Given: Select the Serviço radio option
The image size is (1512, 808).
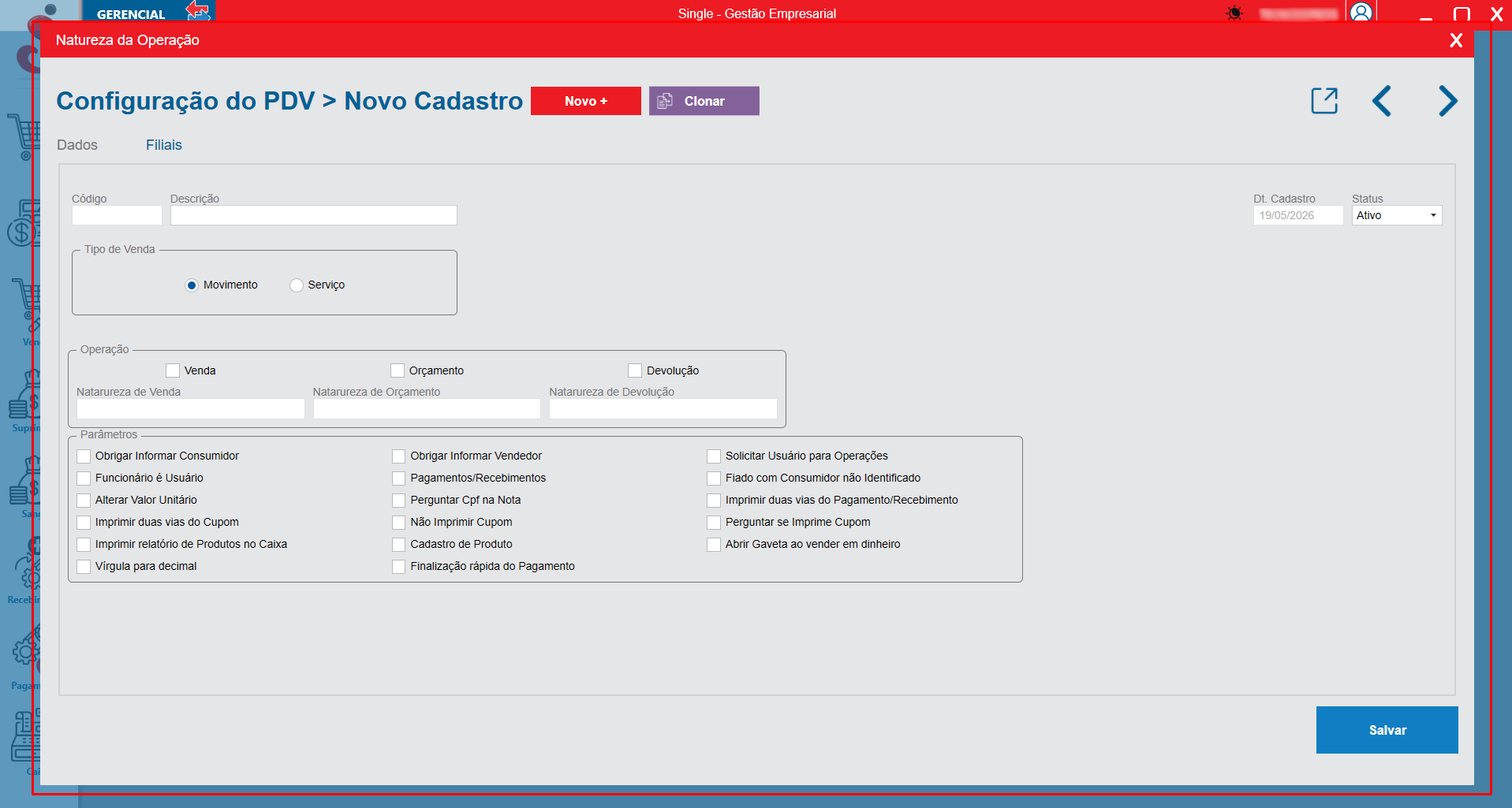Looking at the screenshot, I should point(297,285).
